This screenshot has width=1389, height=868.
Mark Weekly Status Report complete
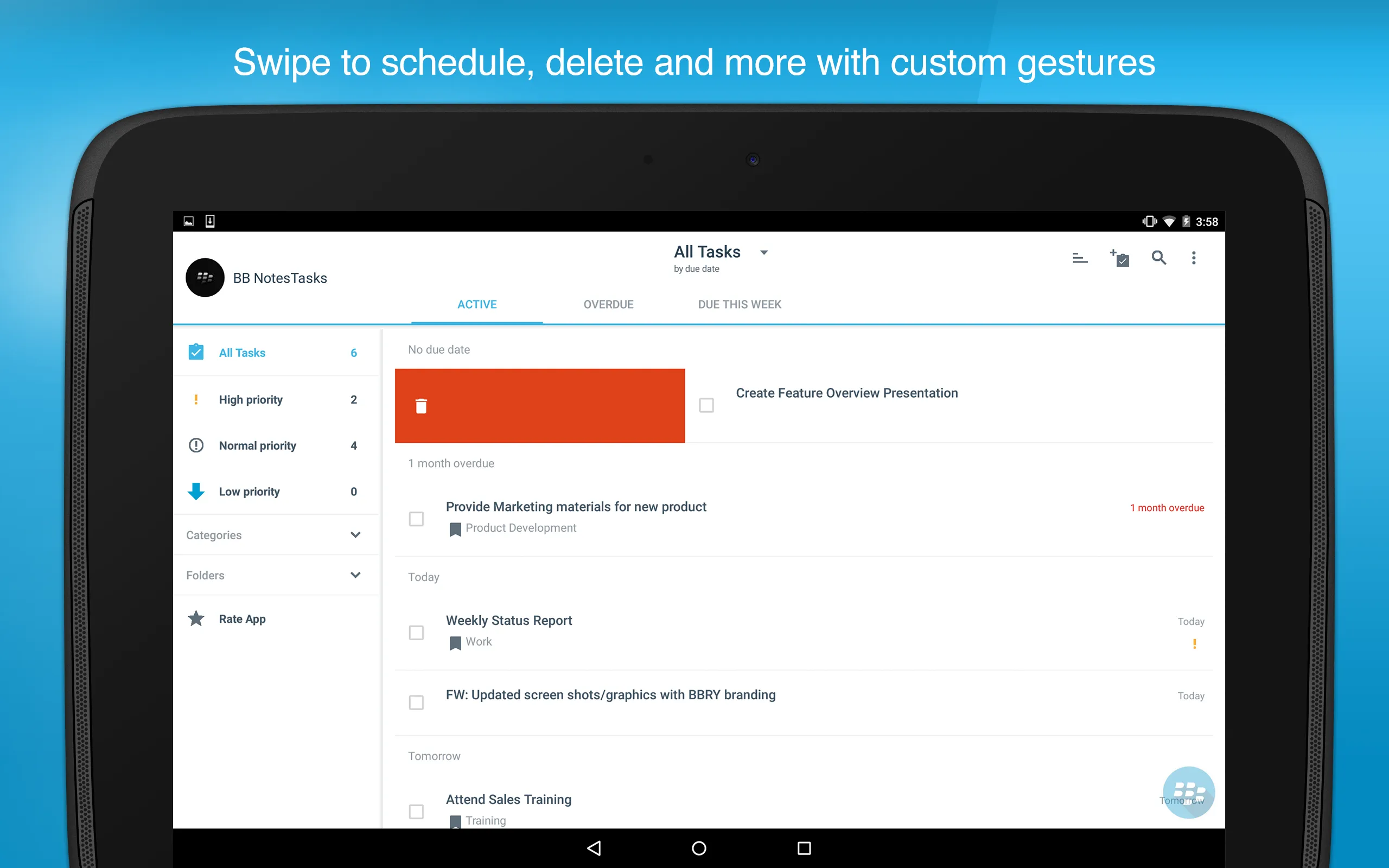pyautogui.click(x=417, y=632)
